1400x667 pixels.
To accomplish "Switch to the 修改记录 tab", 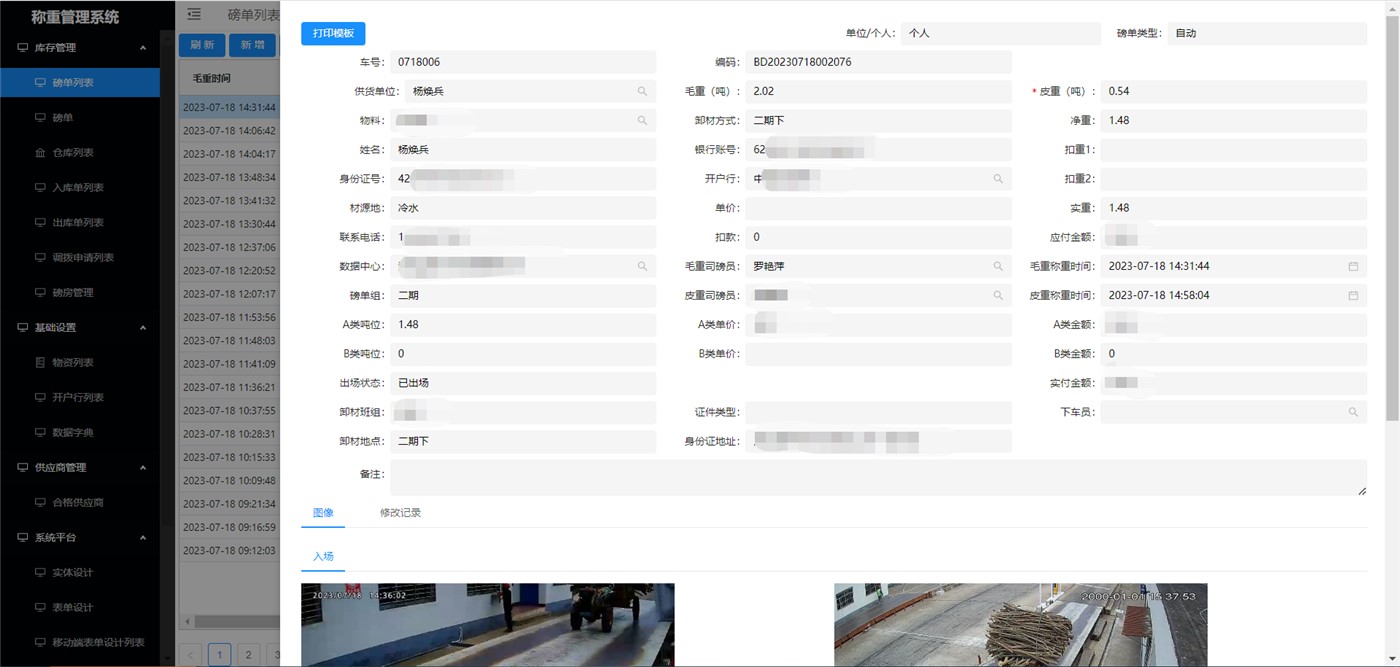I will click(x=400, y=513).
